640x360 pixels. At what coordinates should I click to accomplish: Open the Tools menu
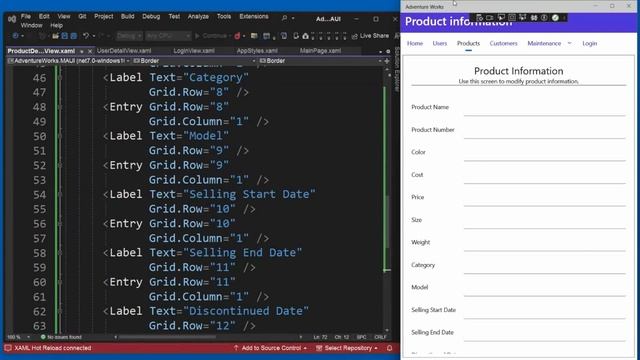click(x=224, y=16)
